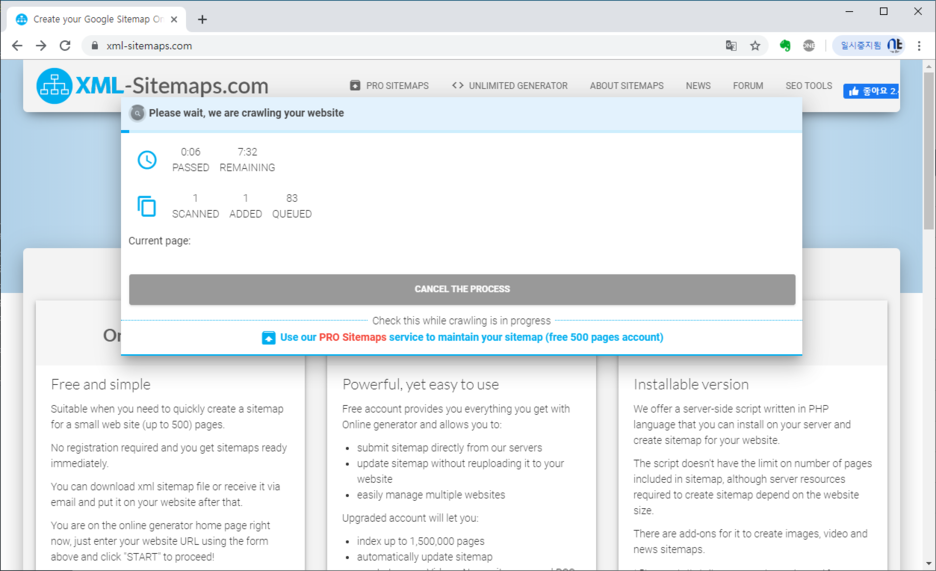
Task: Open the PRO Sitemaps service link
Action: [x=472, y=337]
